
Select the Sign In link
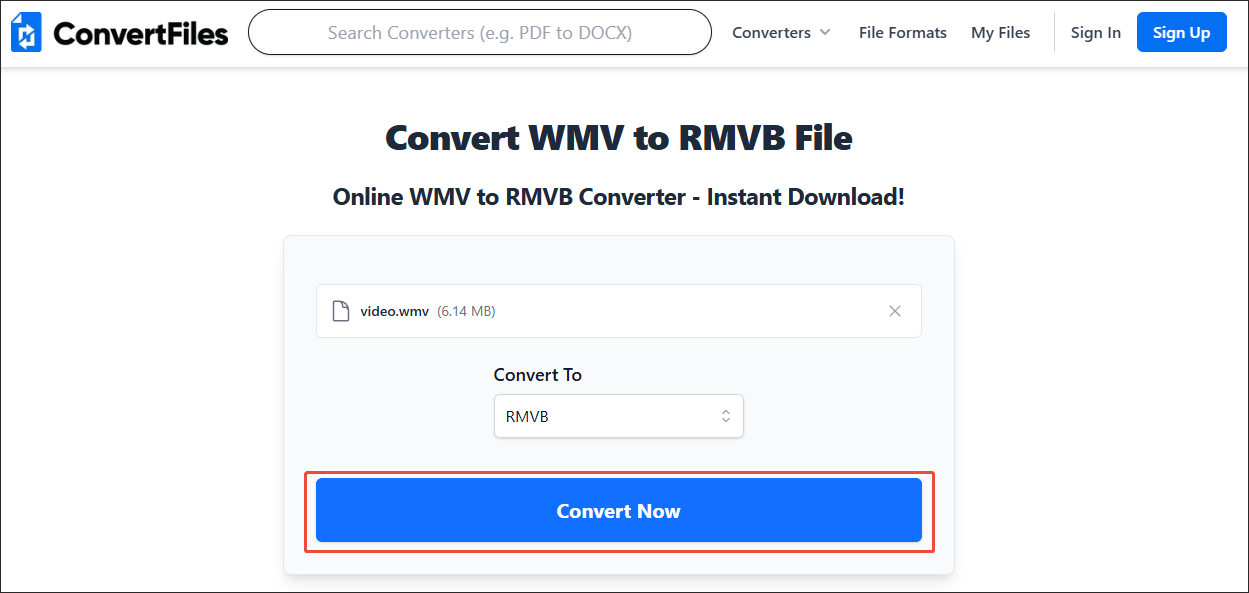(1096, 32)
